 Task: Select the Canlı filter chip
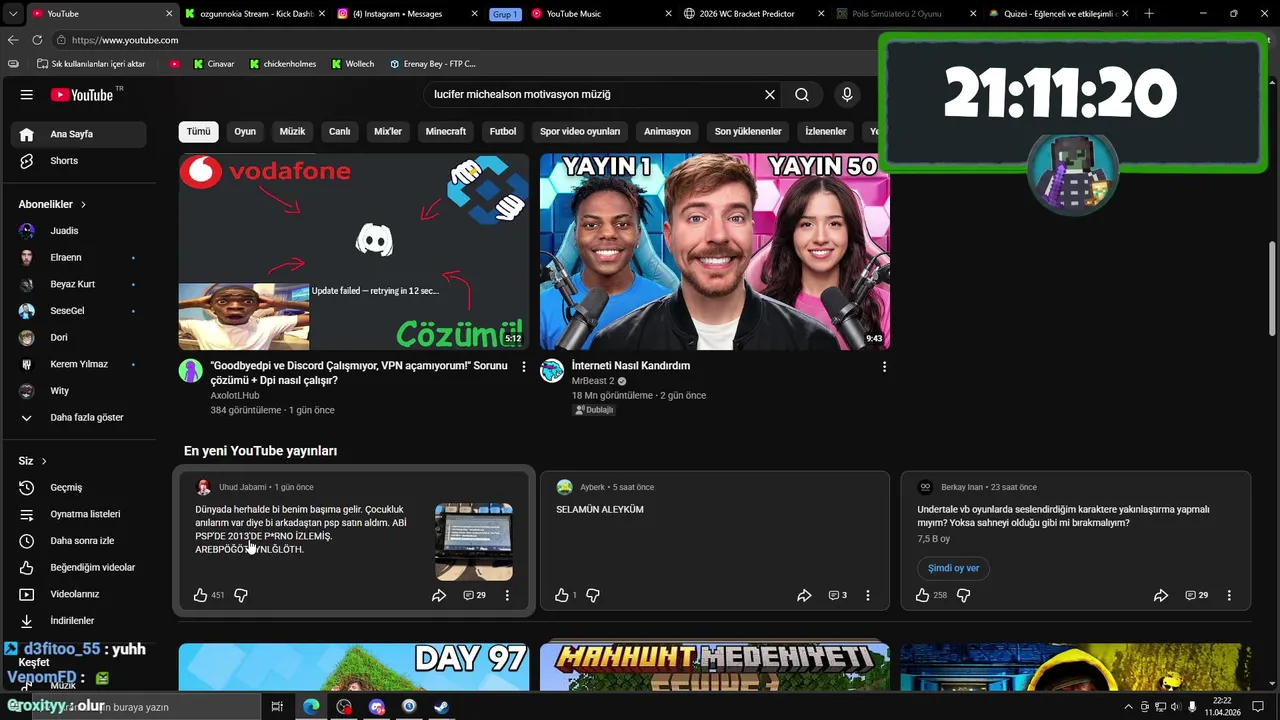click(340, 131)
